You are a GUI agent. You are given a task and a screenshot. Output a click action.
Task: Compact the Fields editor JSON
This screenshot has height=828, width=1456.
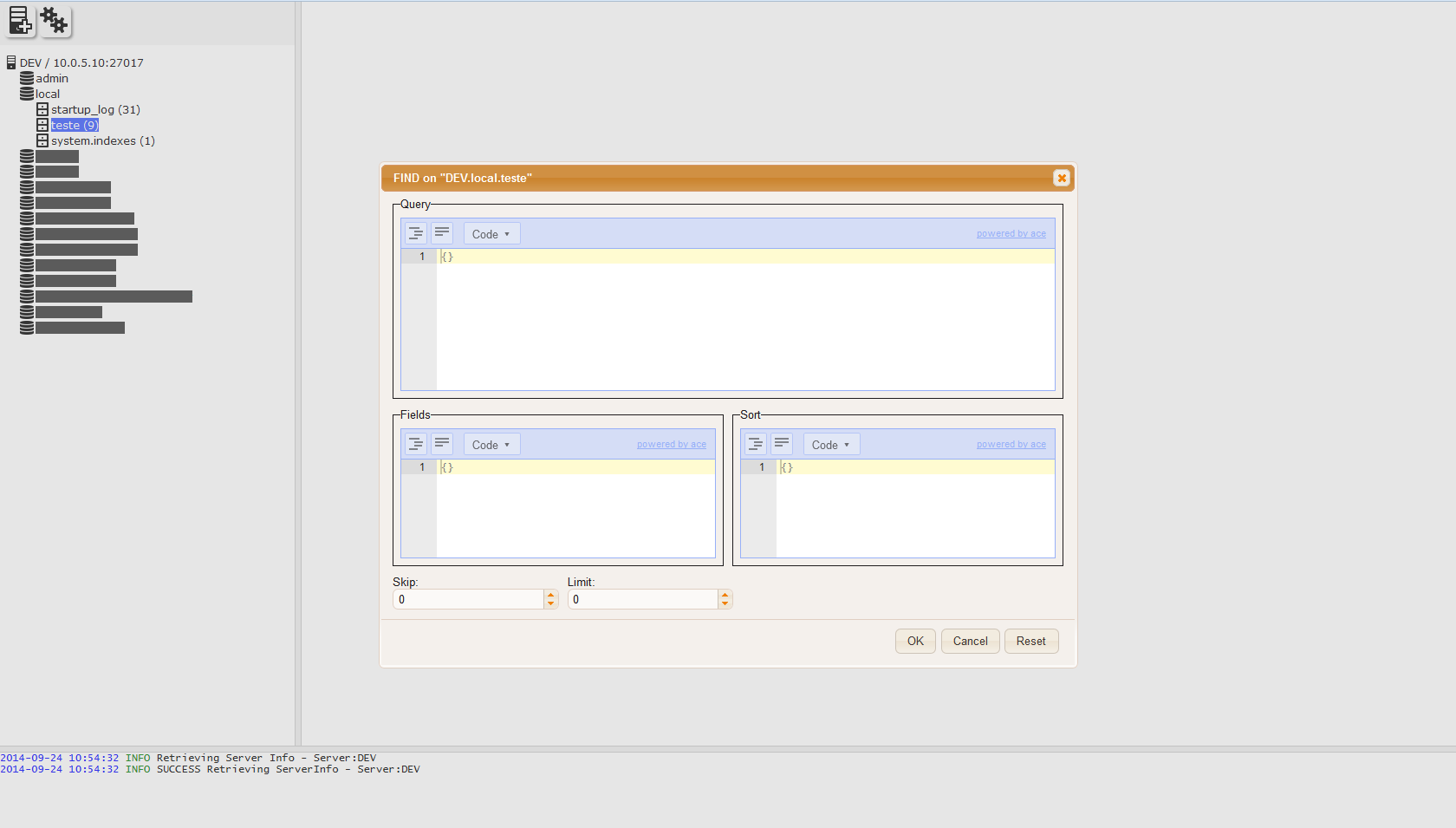[442, 443]
